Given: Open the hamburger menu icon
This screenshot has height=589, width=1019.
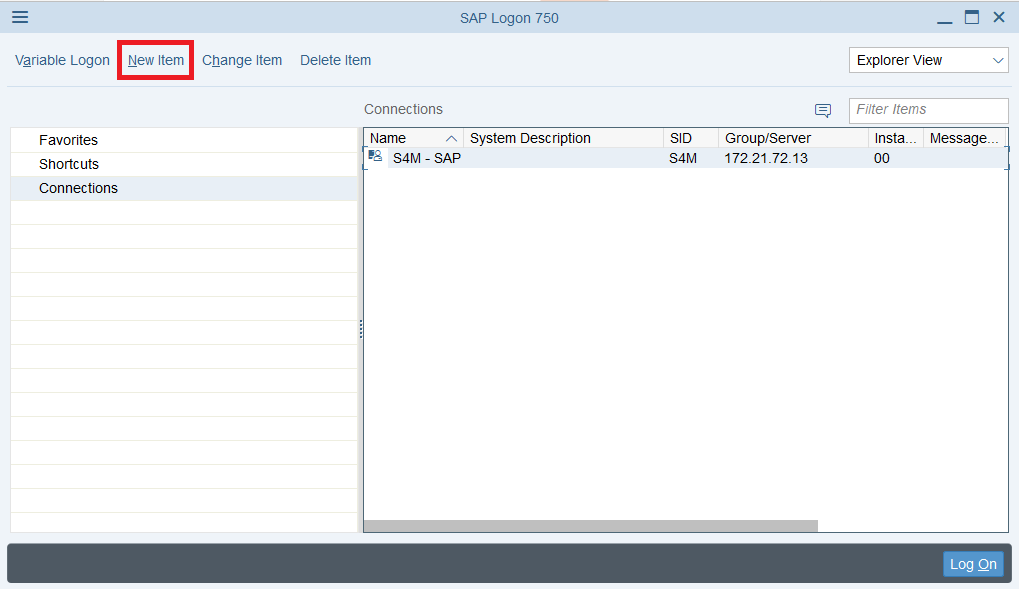Looking at the screenshot, I should 20,17.
